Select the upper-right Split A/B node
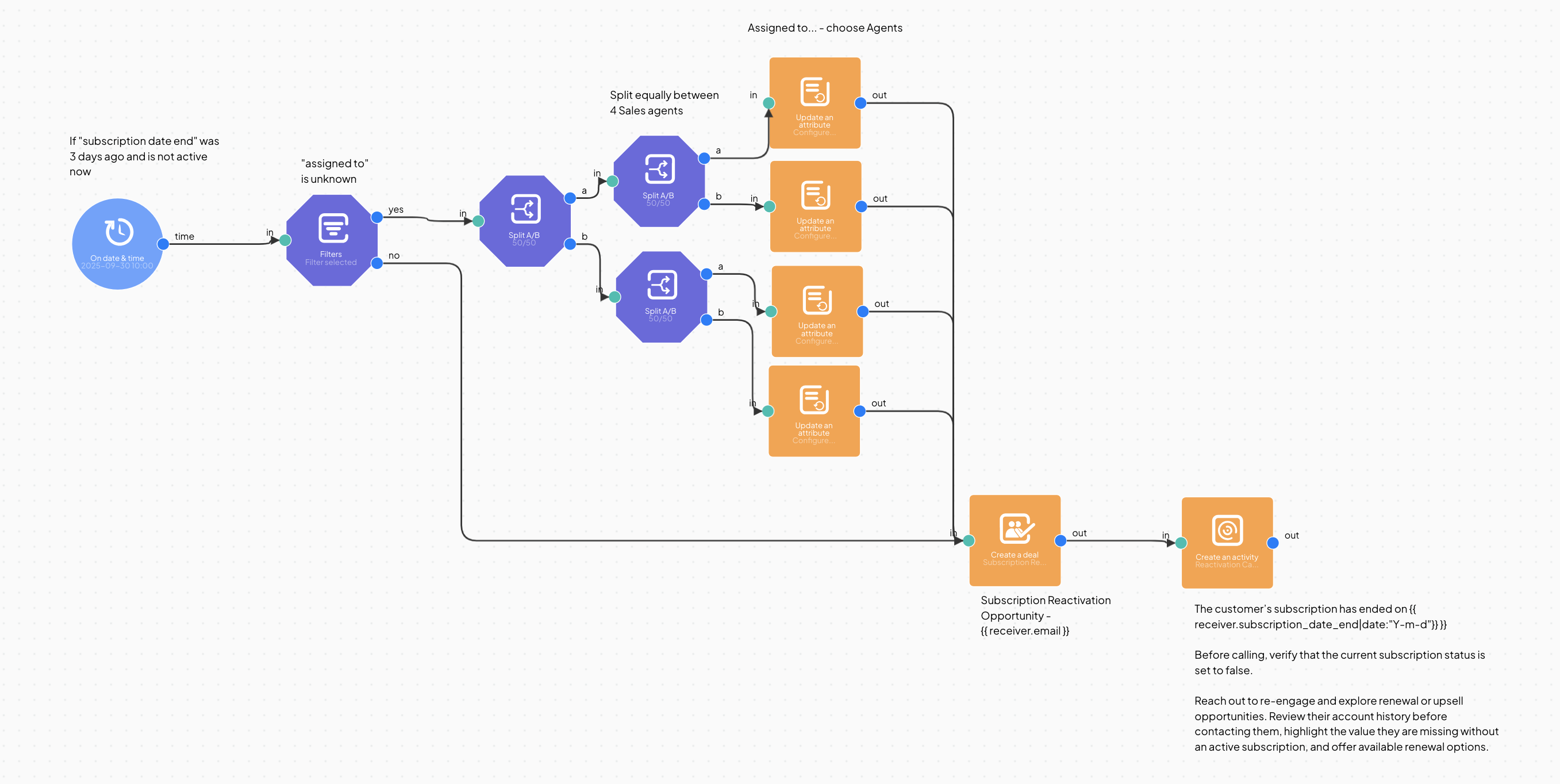Screen dimensions: 1560x784 [x=659, y=181]
